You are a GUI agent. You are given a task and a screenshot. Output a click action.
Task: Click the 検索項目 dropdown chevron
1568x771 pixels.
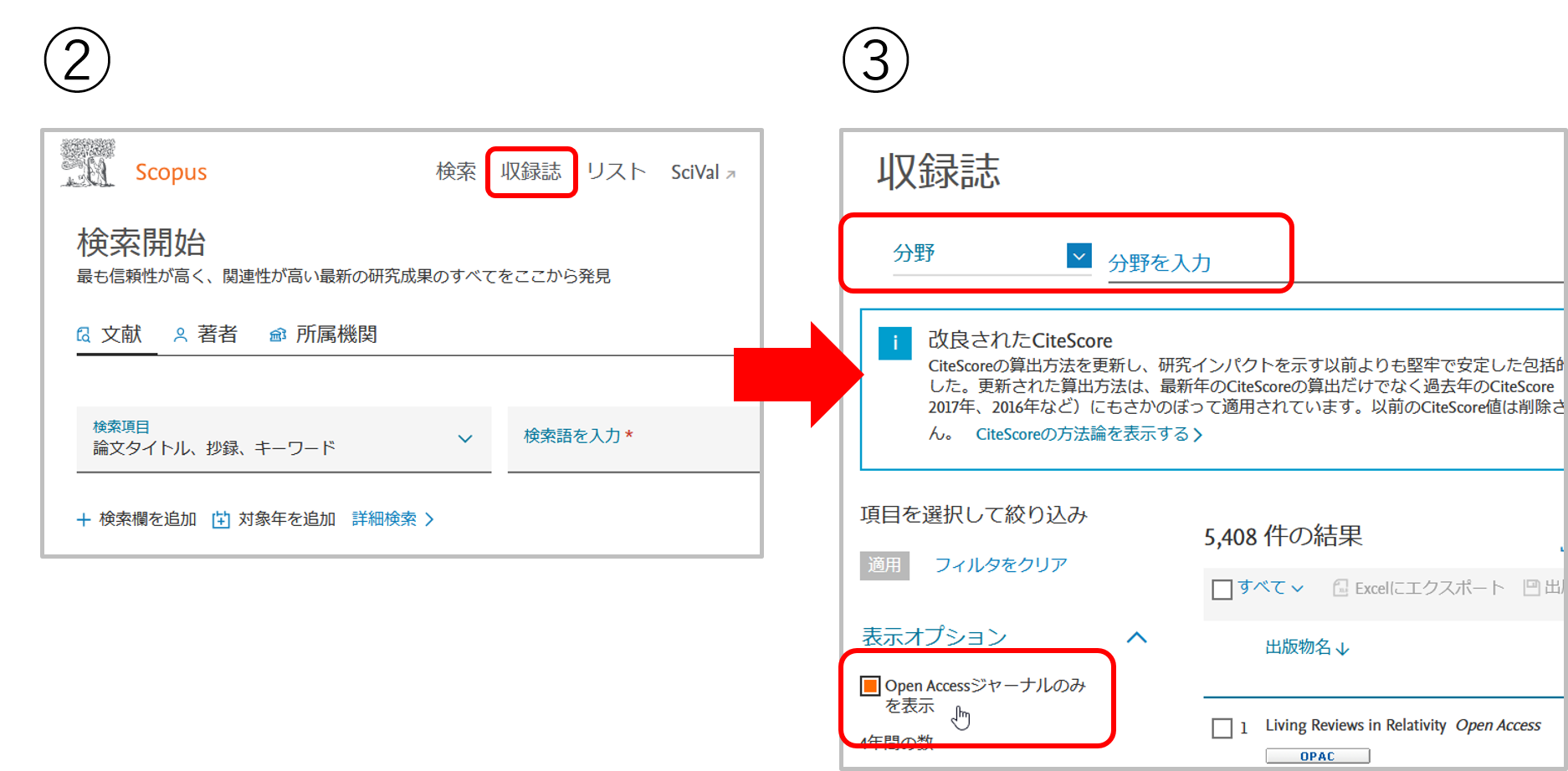coord(465,439)
